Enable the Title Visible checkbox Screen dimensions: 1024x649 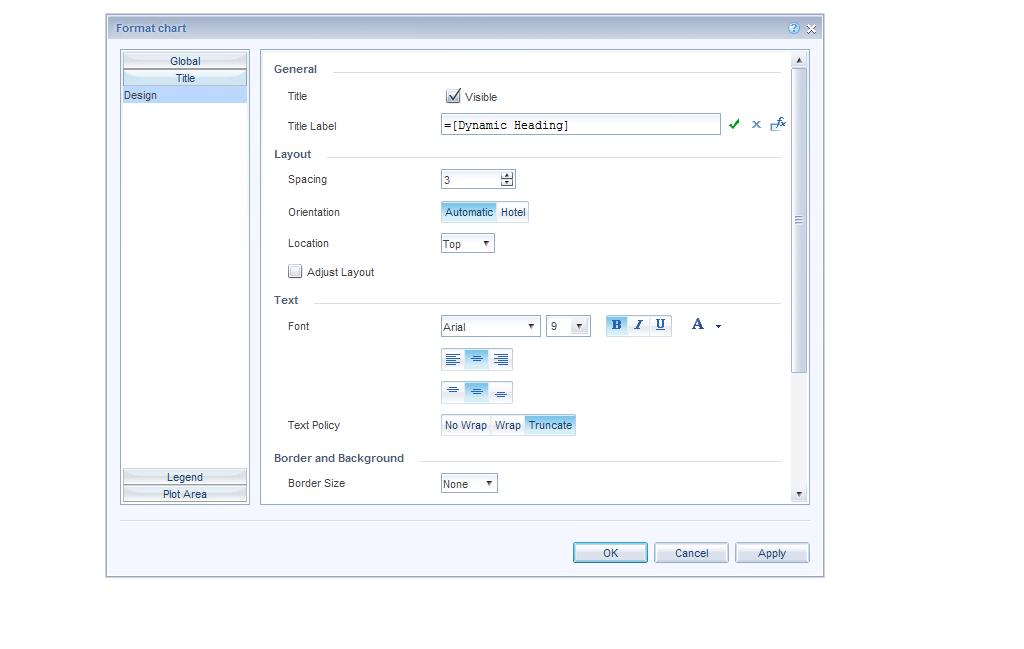coord(454,95)
